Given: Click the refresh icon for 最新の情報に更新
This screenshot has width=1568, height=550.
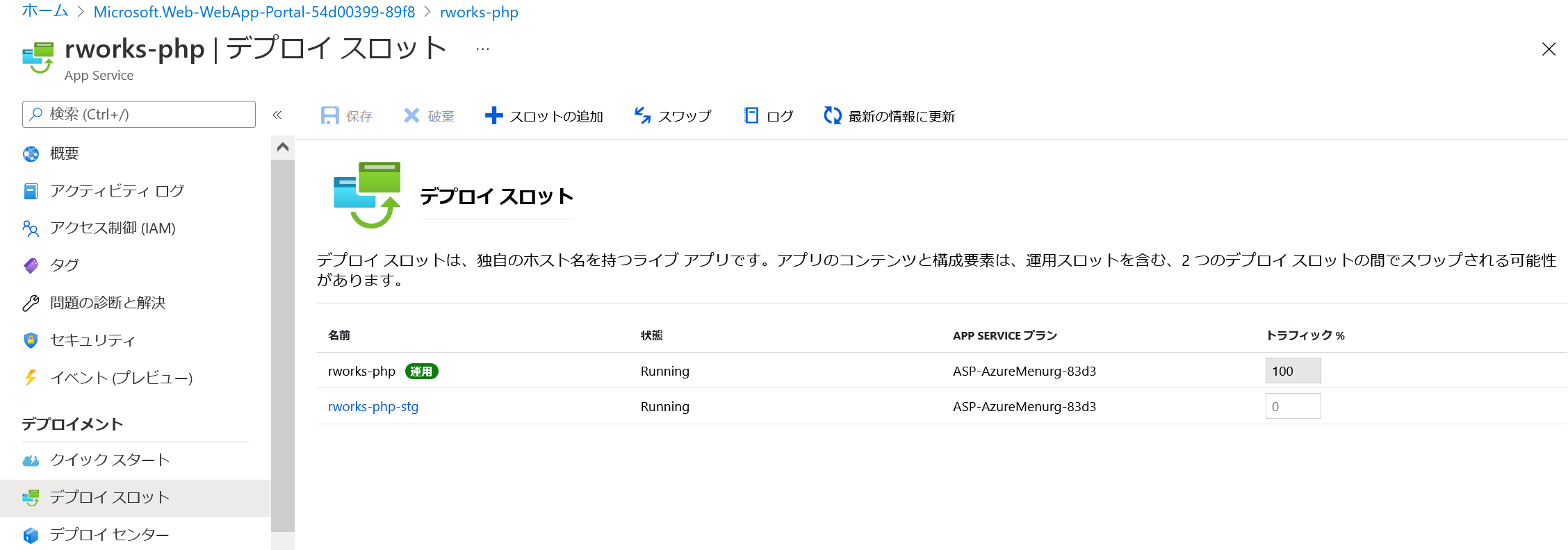Looking at the screenshot, I should (832, 115).
